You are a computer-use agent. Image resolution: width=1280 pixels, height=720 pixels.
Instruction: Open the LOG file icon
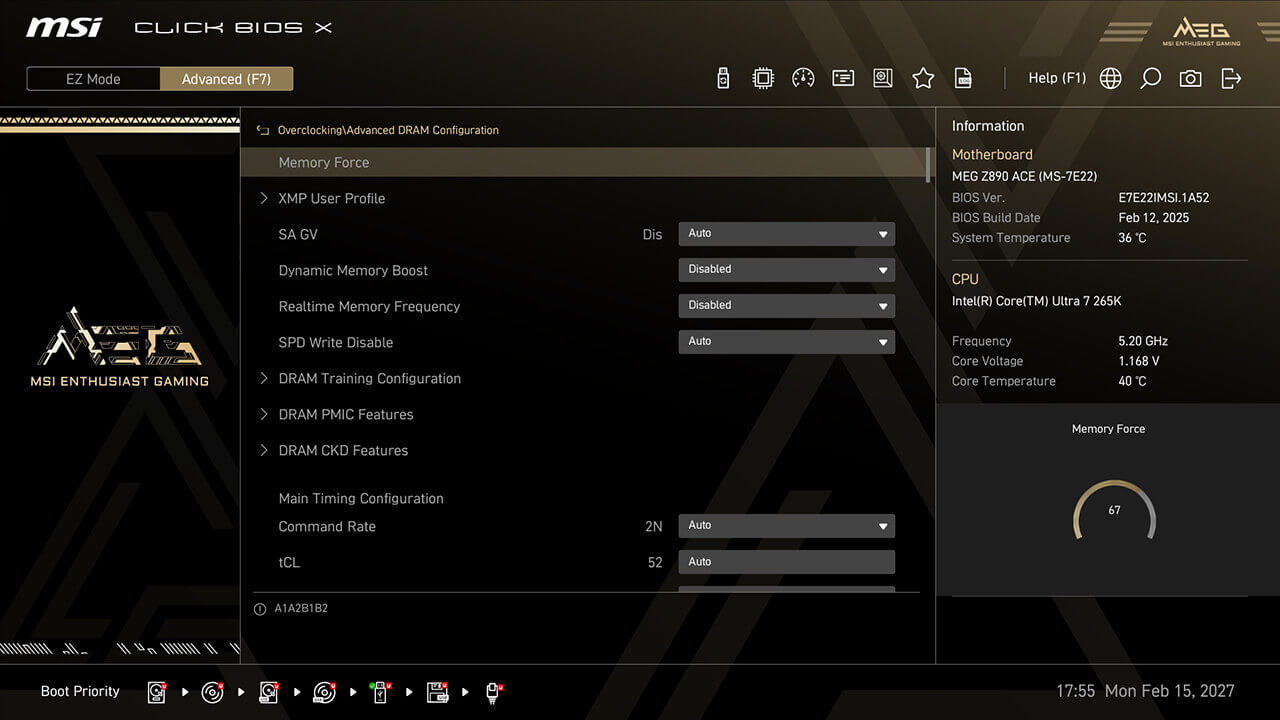click(x=963, y=78)
